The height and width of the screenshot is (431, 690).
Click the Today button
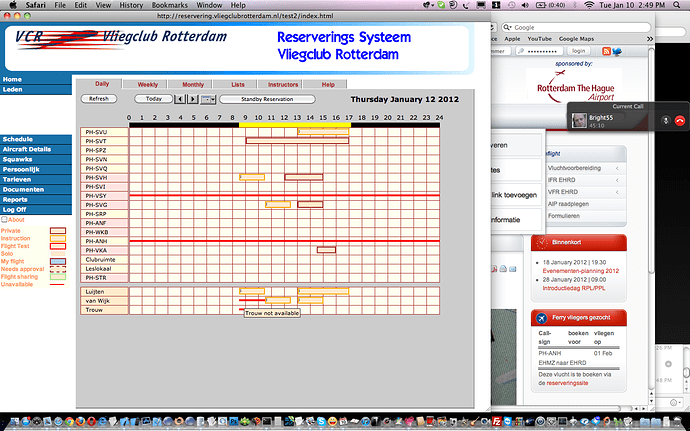154,99
